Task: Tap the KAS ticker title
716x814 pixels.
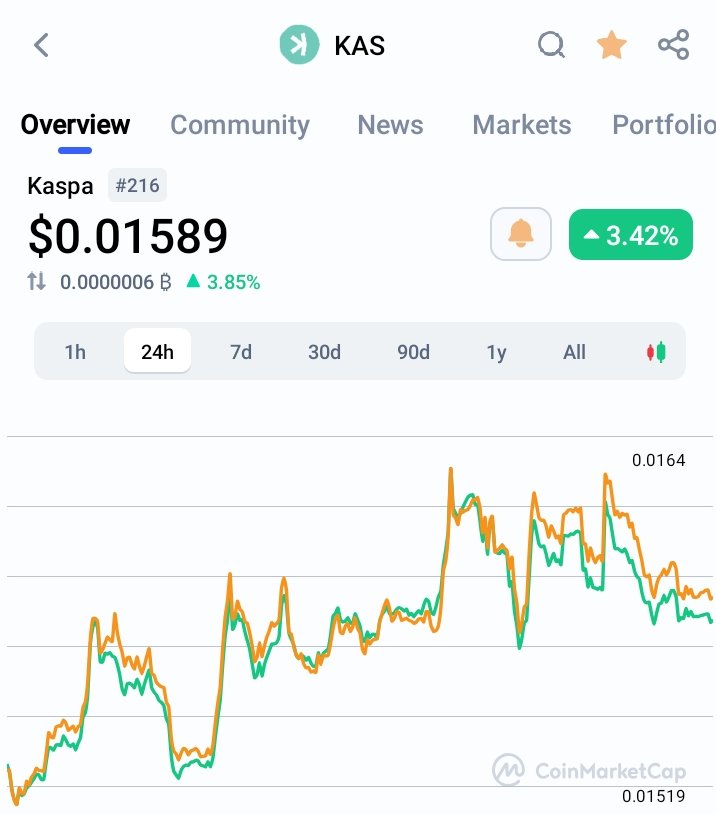Action: pos(359,46)
